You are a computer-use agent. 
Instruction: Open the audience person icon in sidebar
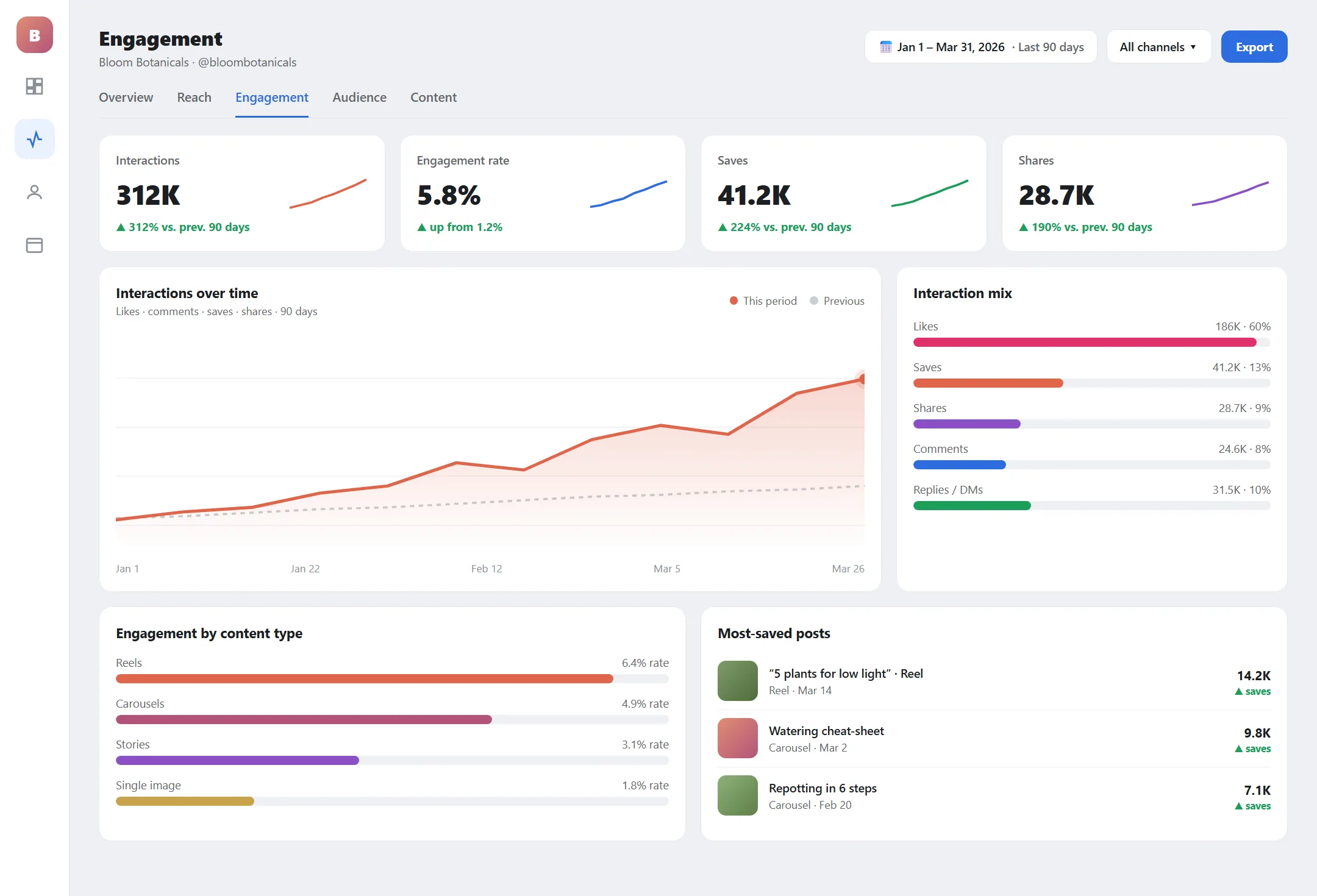(35, 193)
